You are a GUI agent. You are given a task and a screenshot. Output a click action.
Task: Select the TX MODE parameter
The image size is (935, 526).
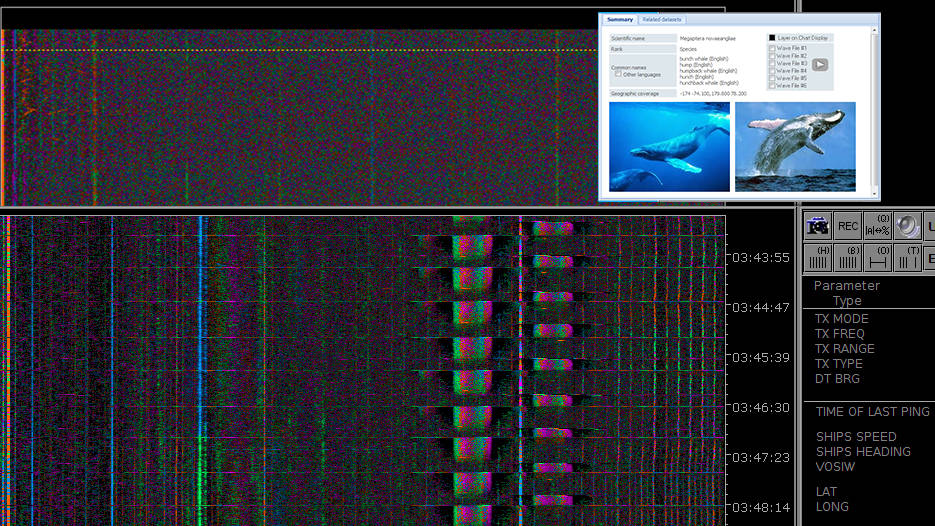point(841,319)
